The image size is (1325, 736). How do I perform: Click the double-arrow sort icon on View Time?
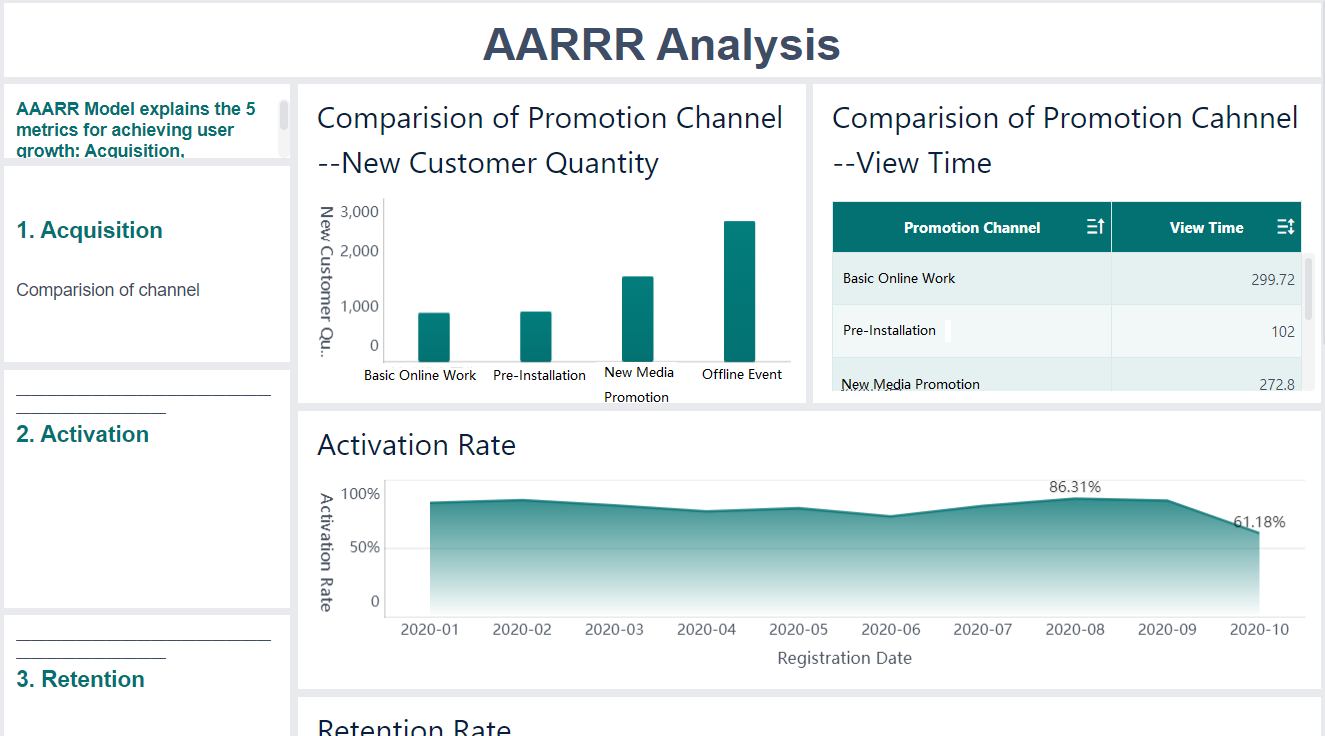pos(1286,227)
